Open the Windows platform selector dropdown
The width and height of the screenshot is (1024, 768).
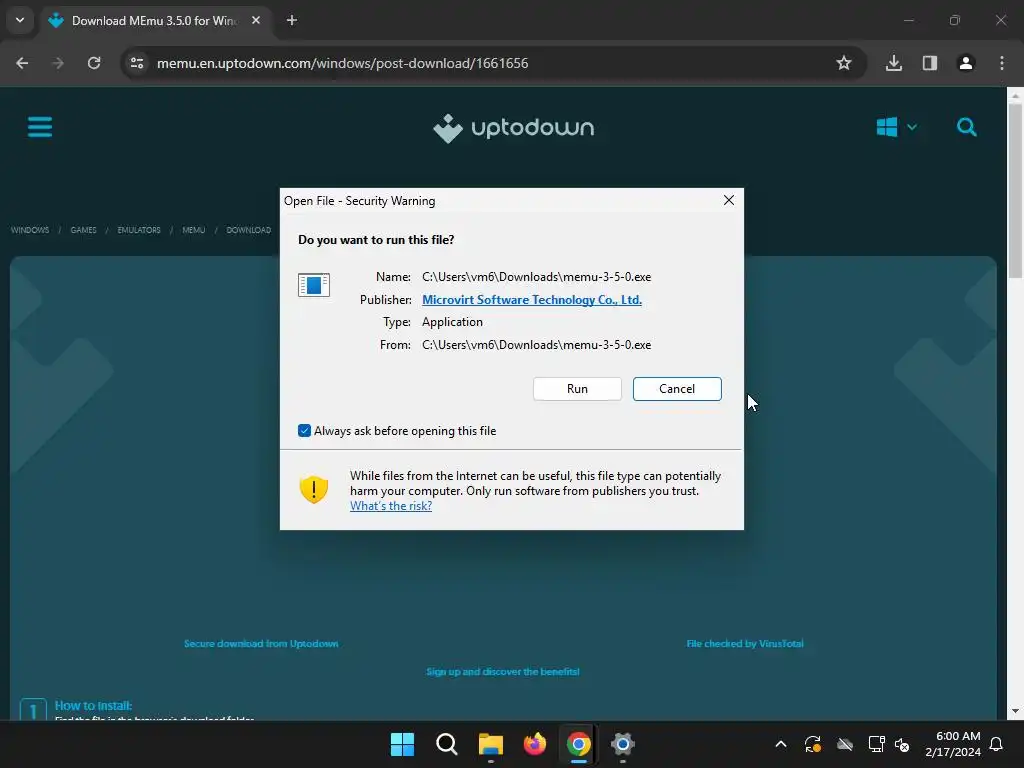tap(897, 127)
